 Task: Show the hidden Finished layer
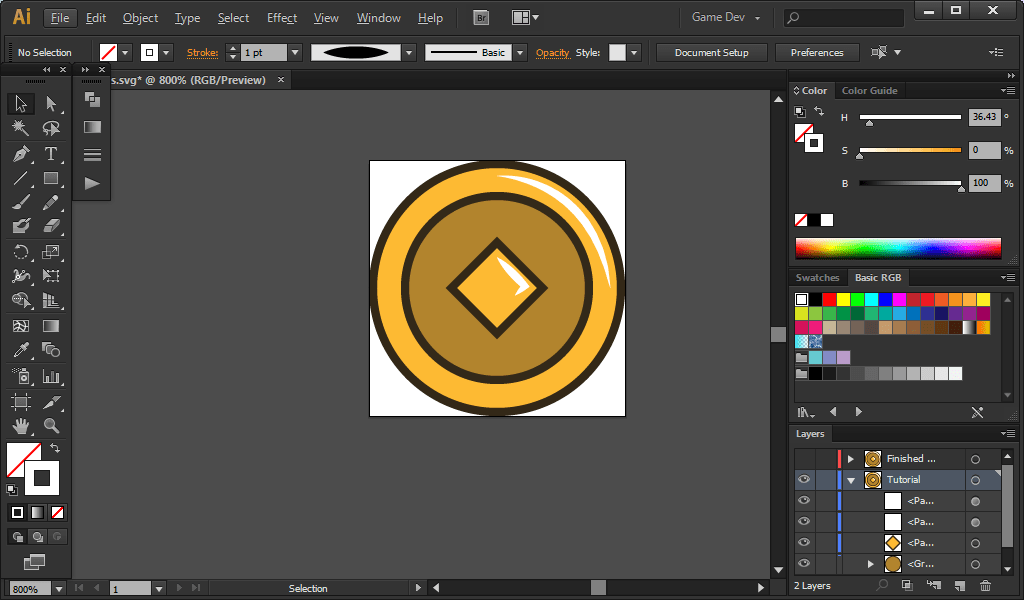[804, 459]
